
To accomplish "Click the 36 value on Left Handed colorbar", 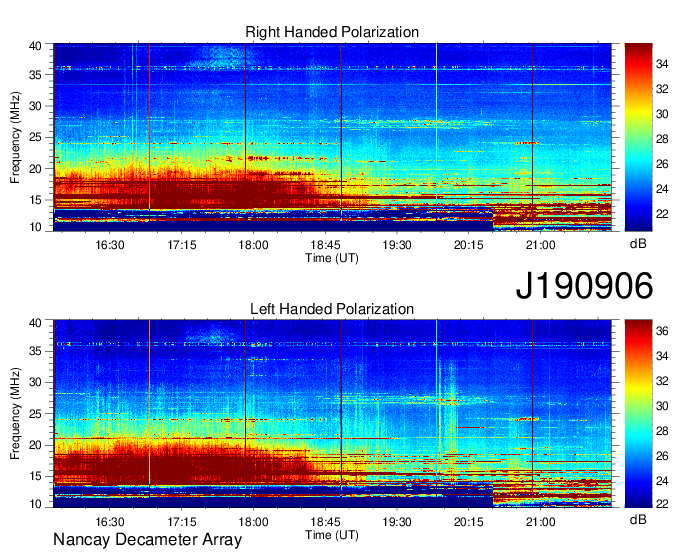I will 662,331.
